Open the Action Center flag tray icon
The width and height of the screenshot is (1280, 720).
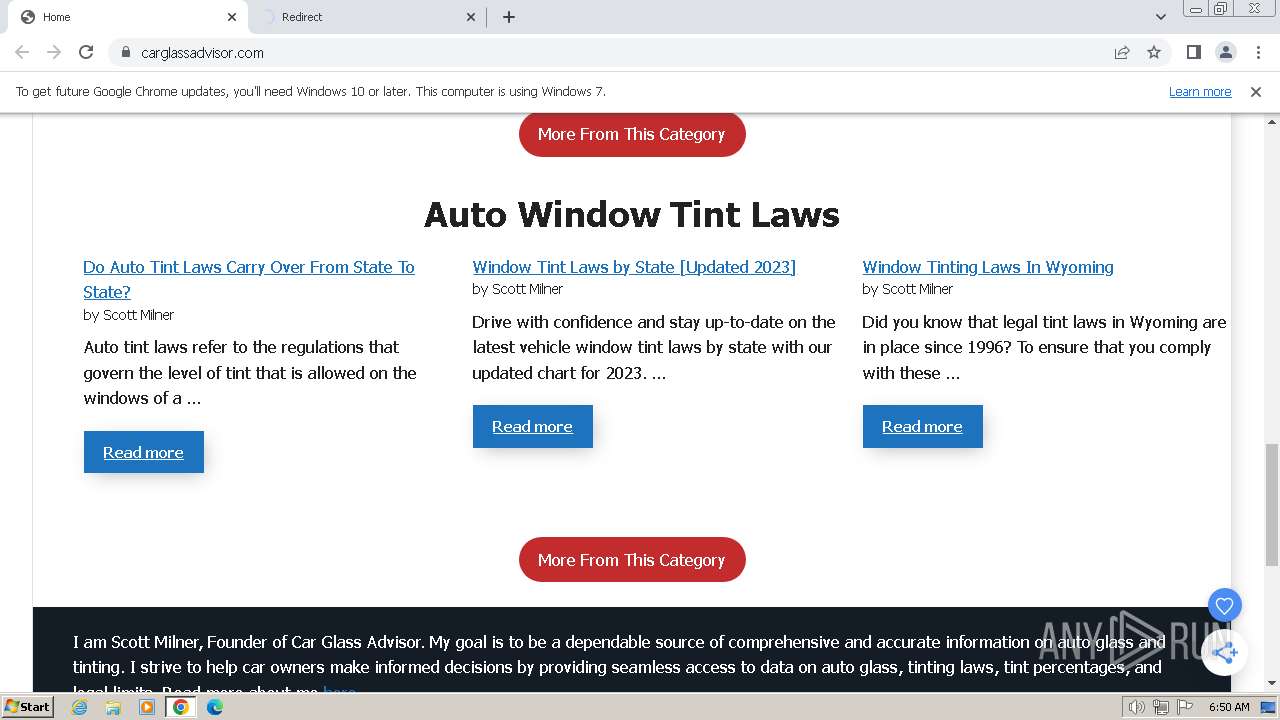1185,707
